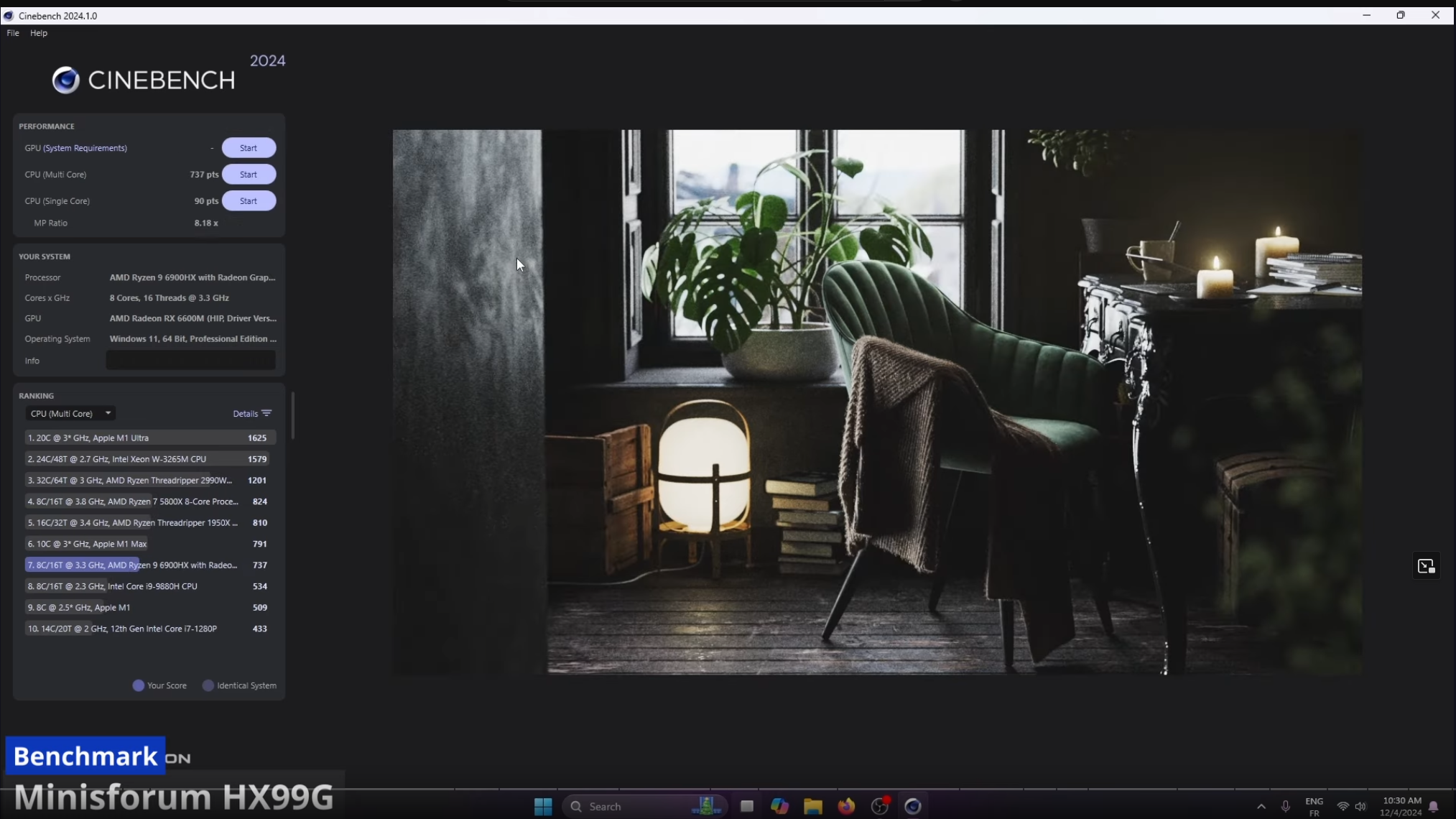Click the taskbar Search box
Viewport: 1456px width, 819px height.
point(644,806)
